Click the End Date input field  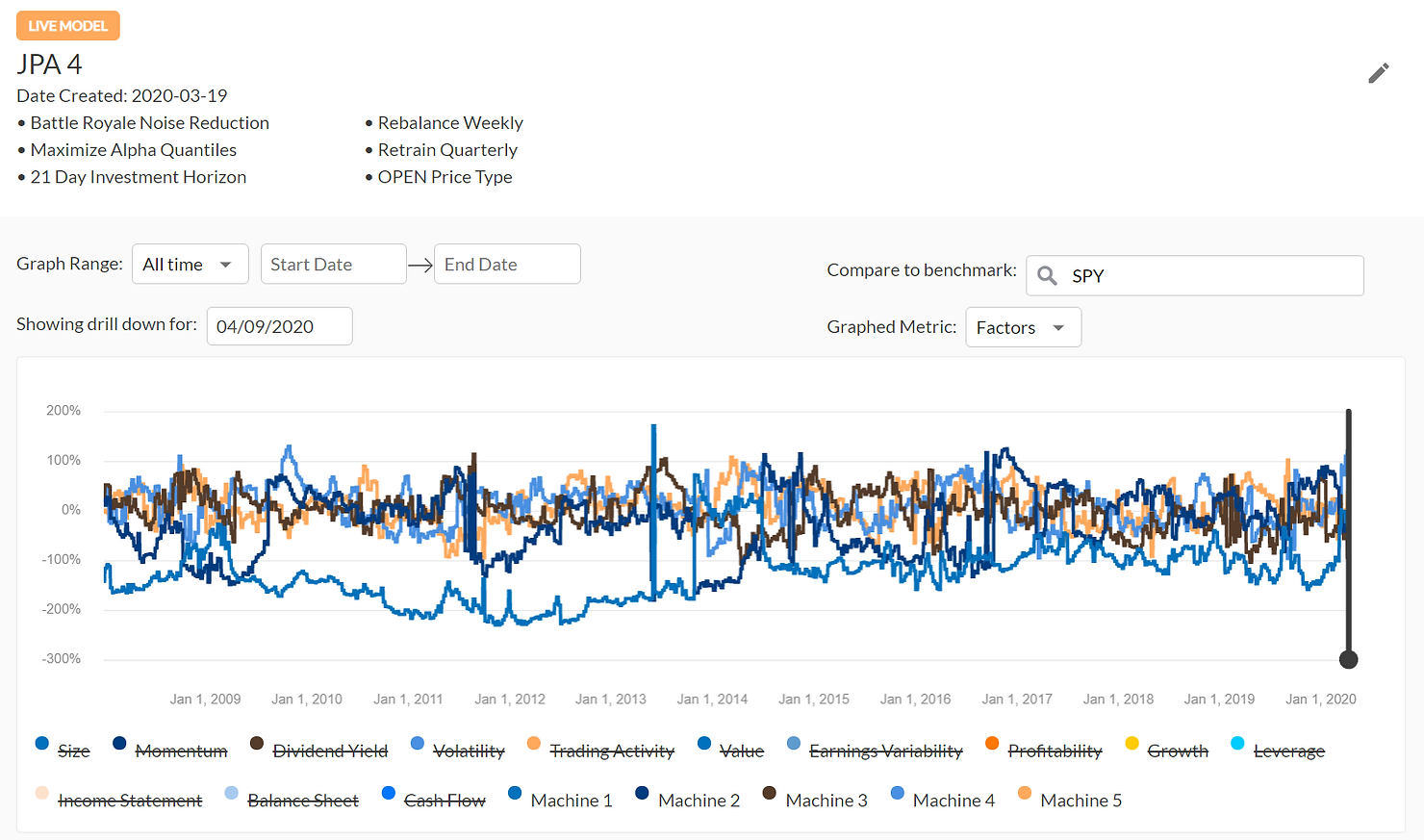(507, 264)
